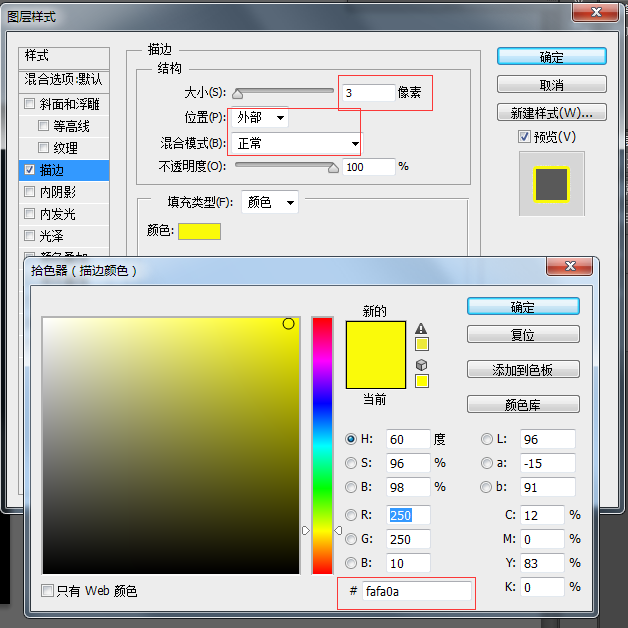This screenshot has width=628, height=628.
Task: Close the 拾色器 color picker dialog
Action: pyautogui.click(x=569, y=266)
